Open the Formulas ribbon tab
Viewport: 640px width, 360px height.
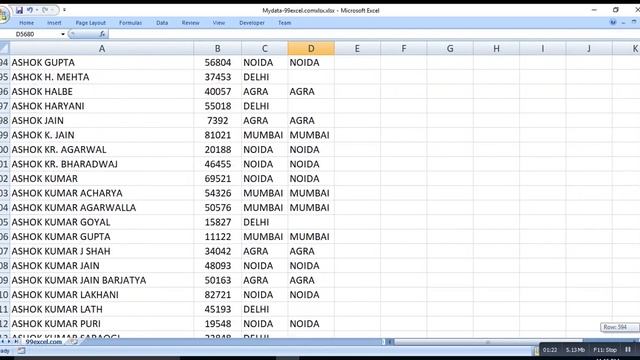pyautogui.click(x=131, y=23)
